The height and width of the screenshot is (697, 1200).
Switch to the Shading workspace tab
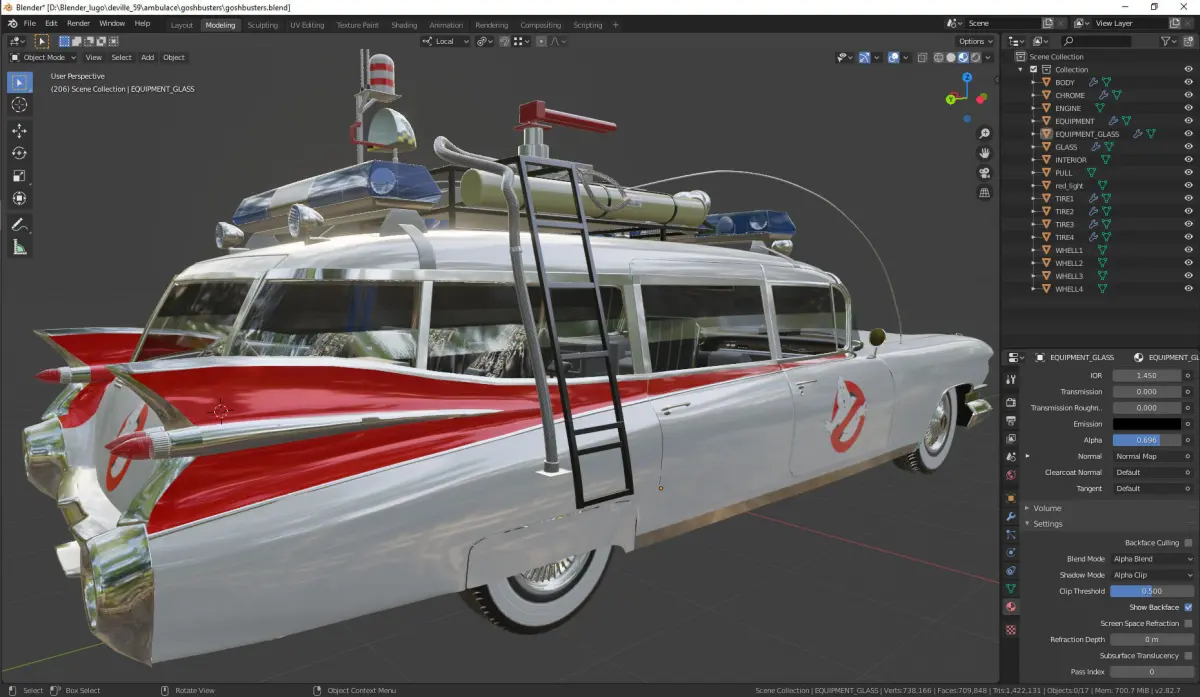pyautogui.click(x=404, y=24)
